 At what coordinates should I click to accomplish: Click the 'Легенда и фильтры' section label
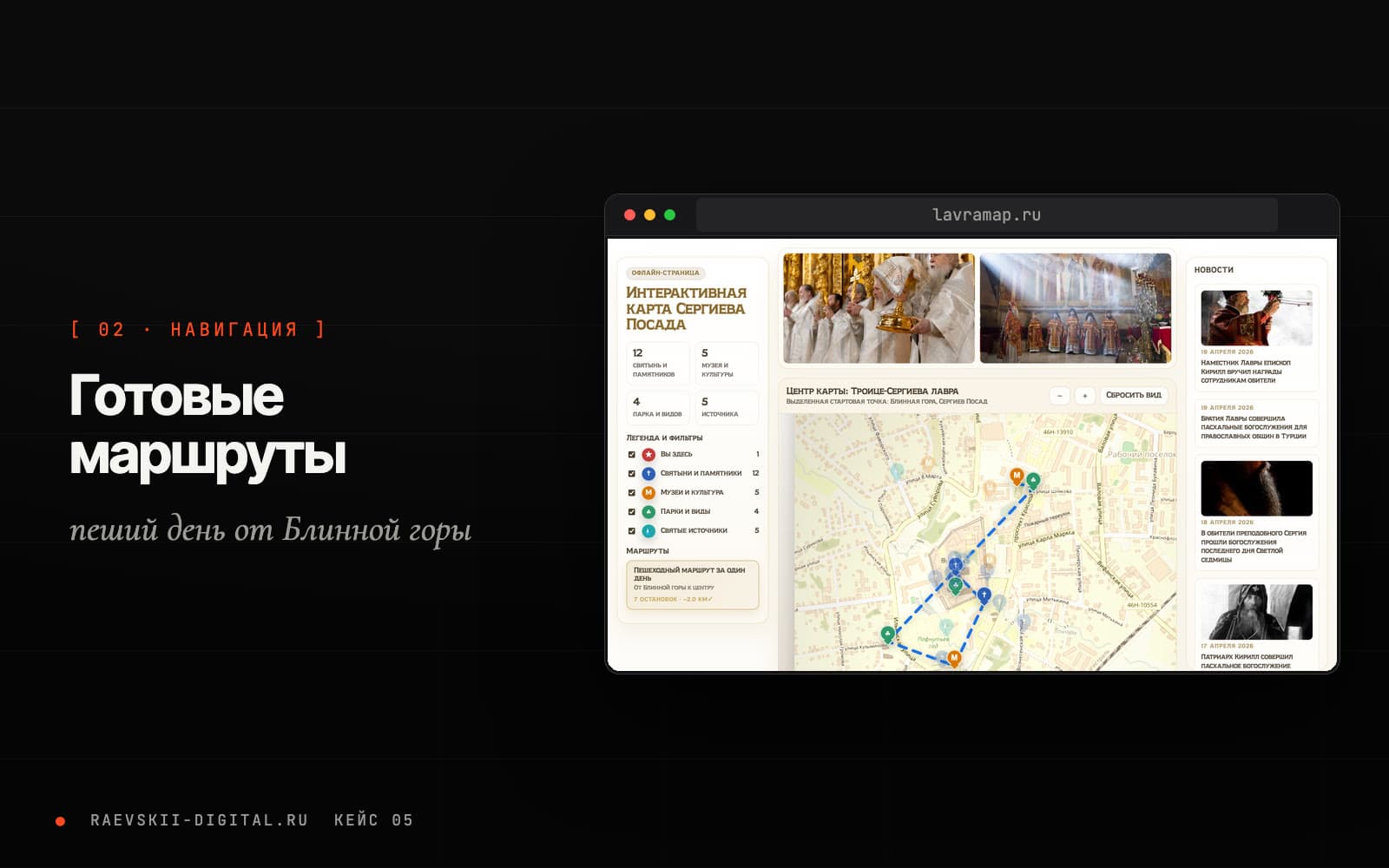664,438
